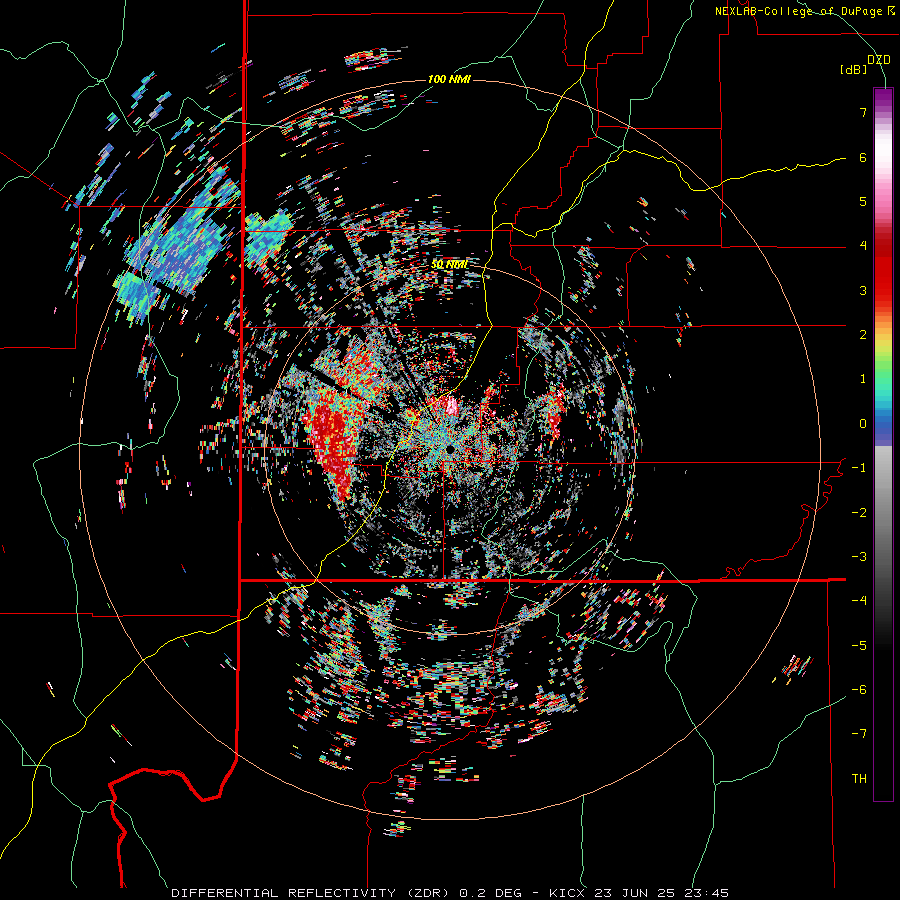Screen dimensions: 900x900
Task: Click the 5 value on the color scale
Action: (x=863, y=201)
